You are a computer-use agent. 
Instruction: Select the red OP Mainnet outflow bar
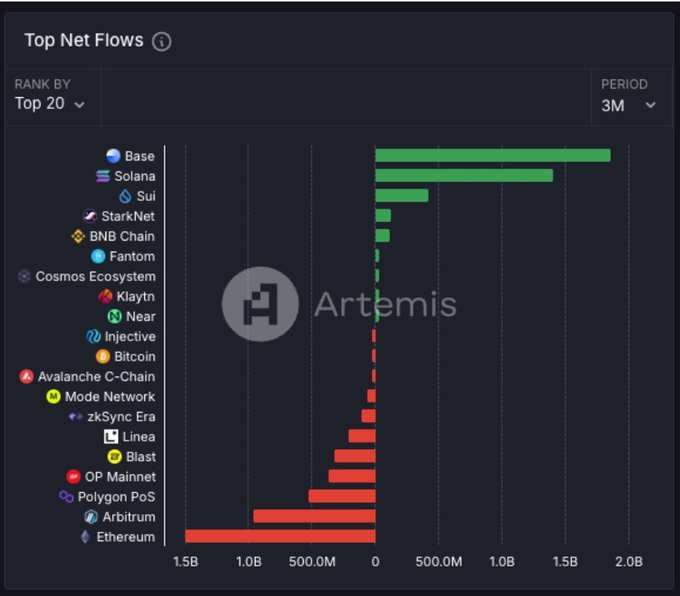(x=352, y=476)
